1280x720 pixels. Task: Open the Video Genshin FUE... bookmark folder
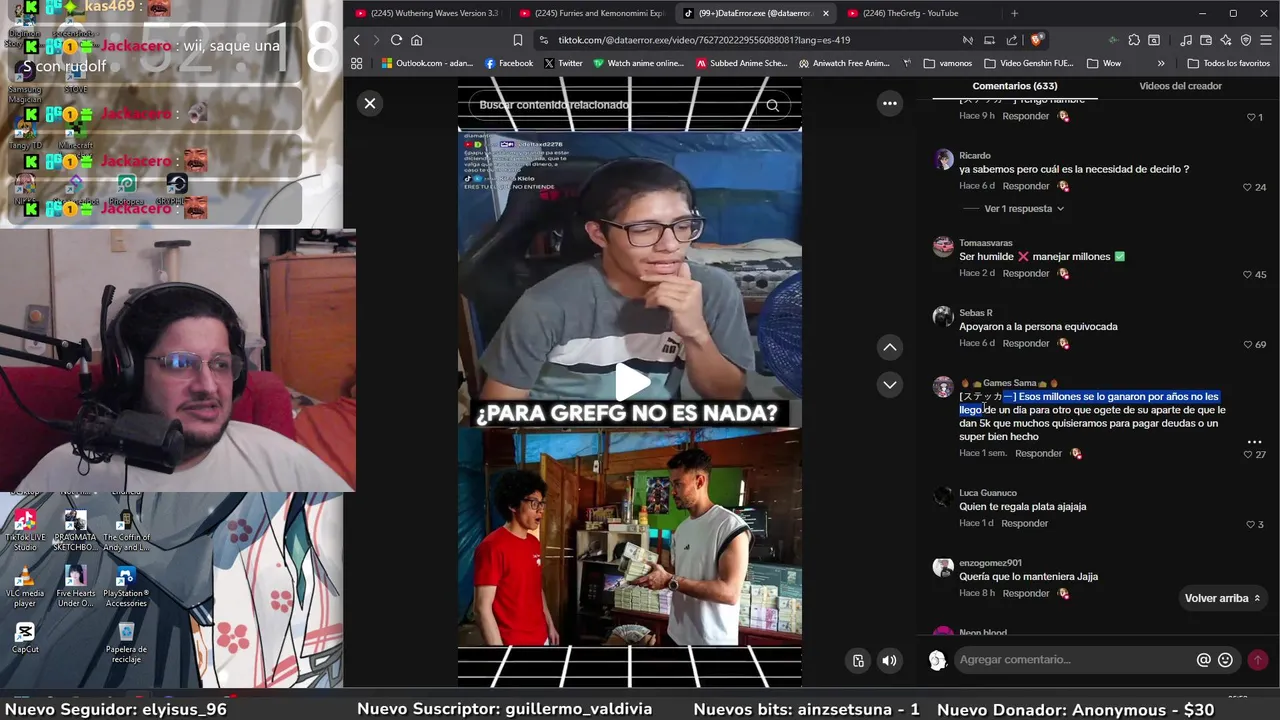[x=1029, y=63]
